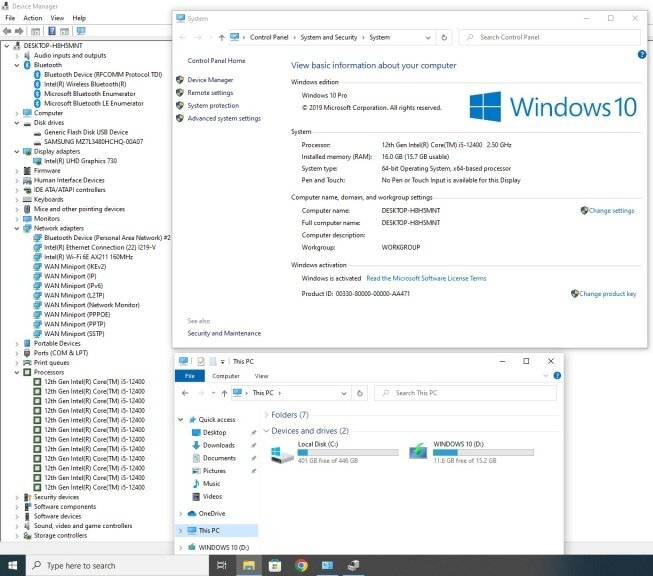The height and width of the screenshot is (576, 653).
Task: Expand the Storage controllers category
Action: (17, 536)
